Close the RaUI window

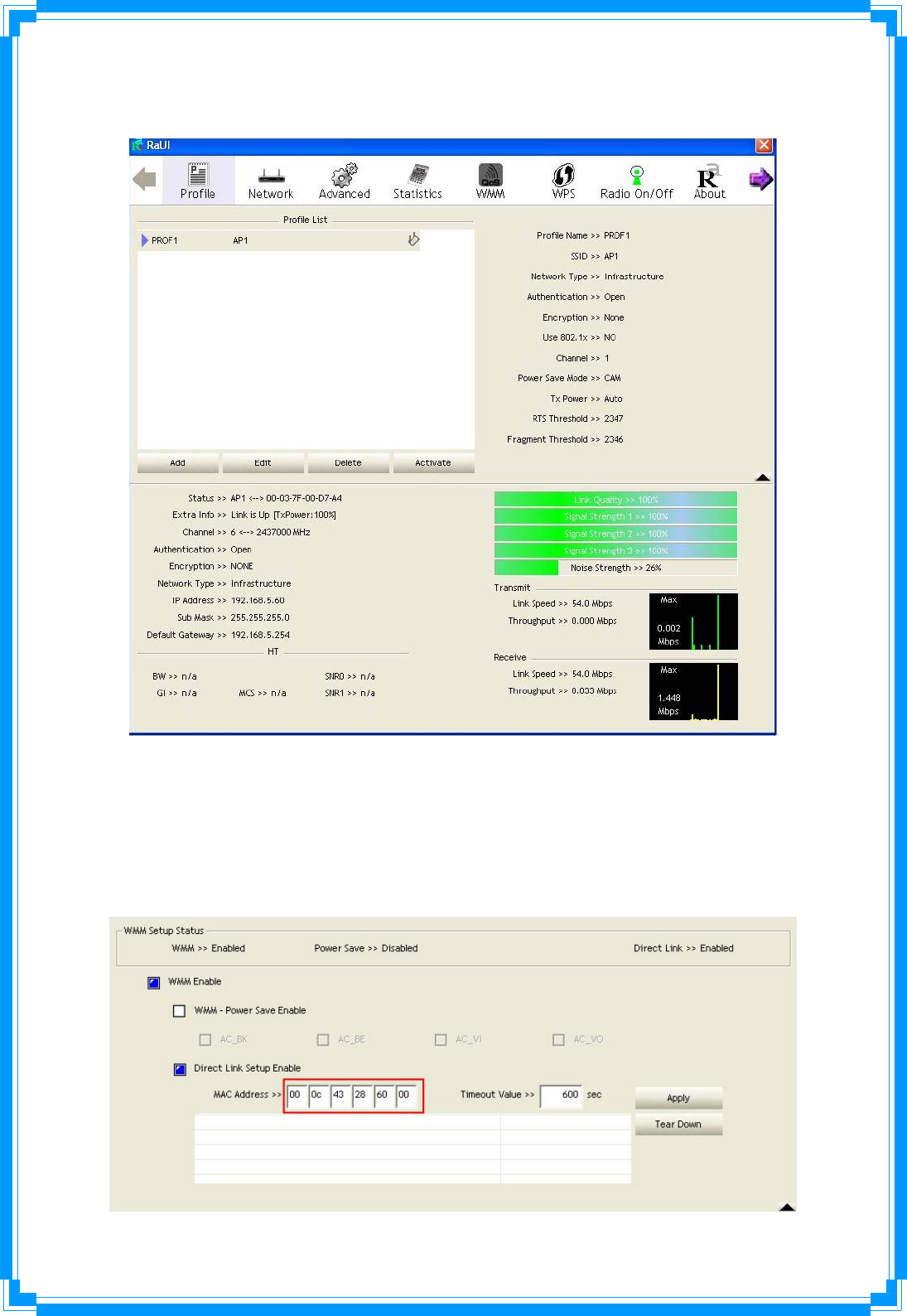[x=764, y=145]
